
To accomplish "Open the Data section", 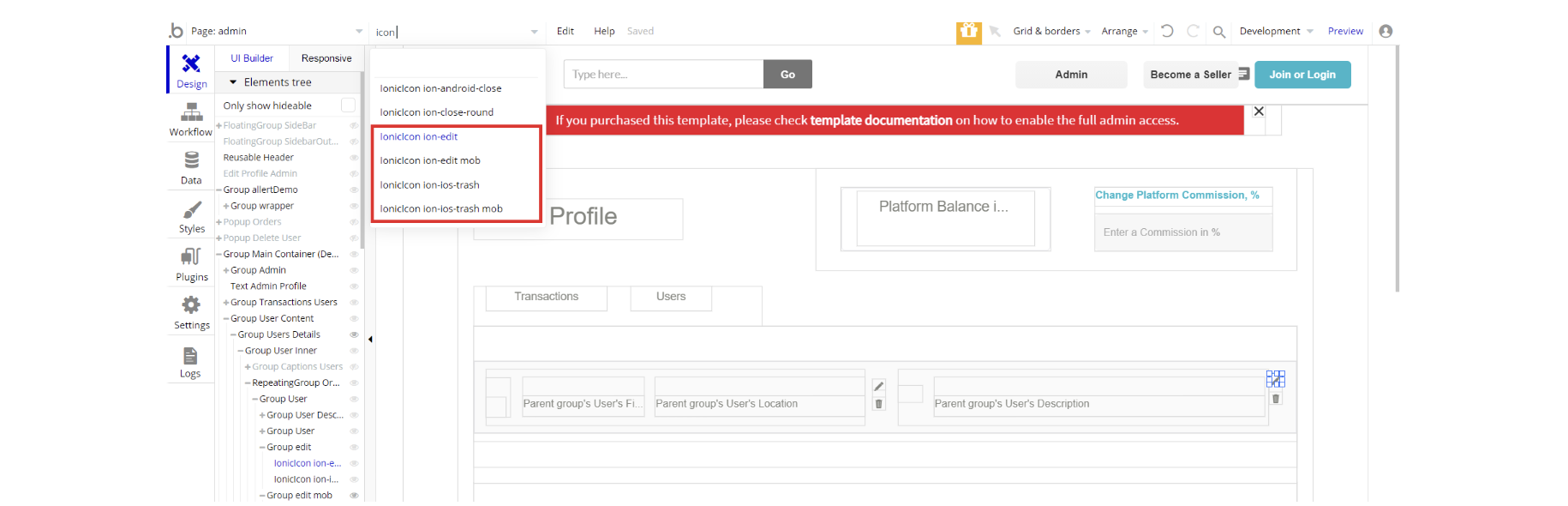I will tap(191, 167).
